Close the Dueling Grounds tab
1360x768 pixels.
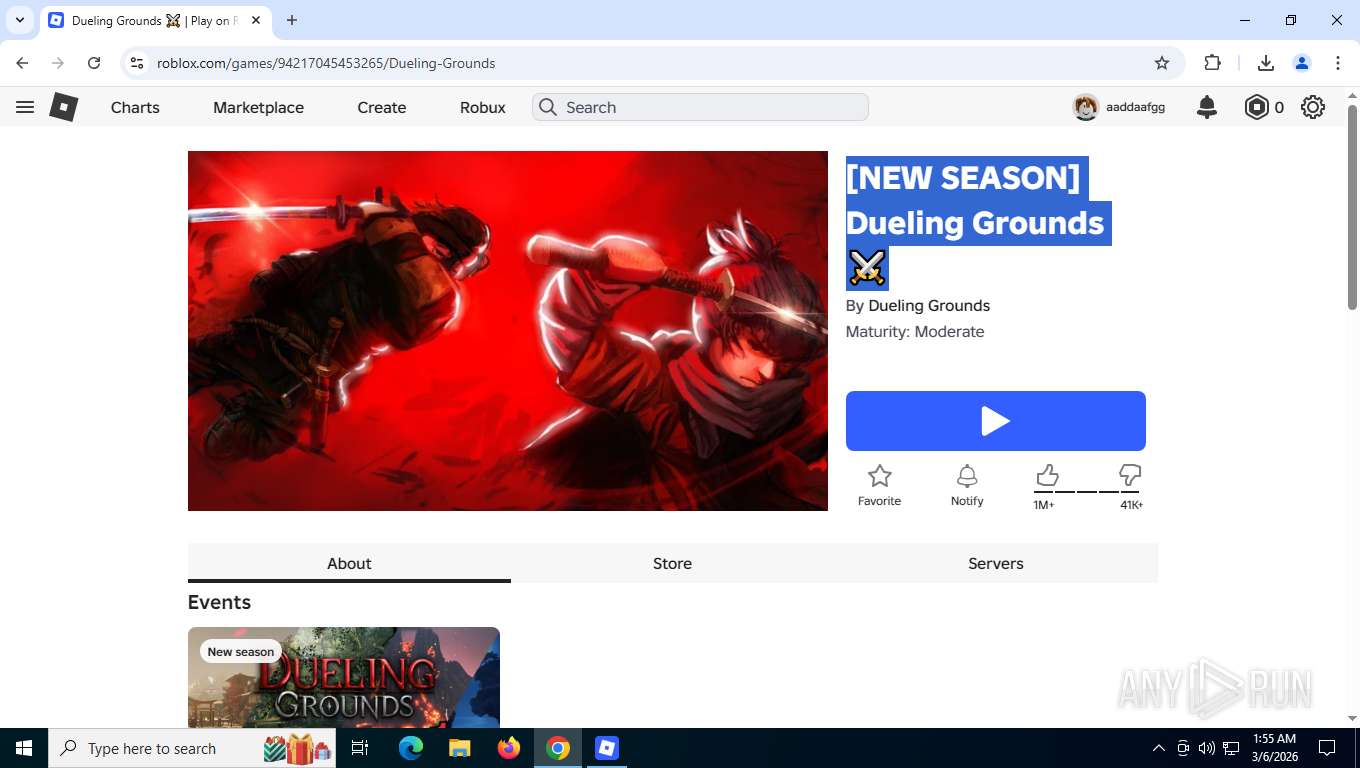(x=256, y=20)
